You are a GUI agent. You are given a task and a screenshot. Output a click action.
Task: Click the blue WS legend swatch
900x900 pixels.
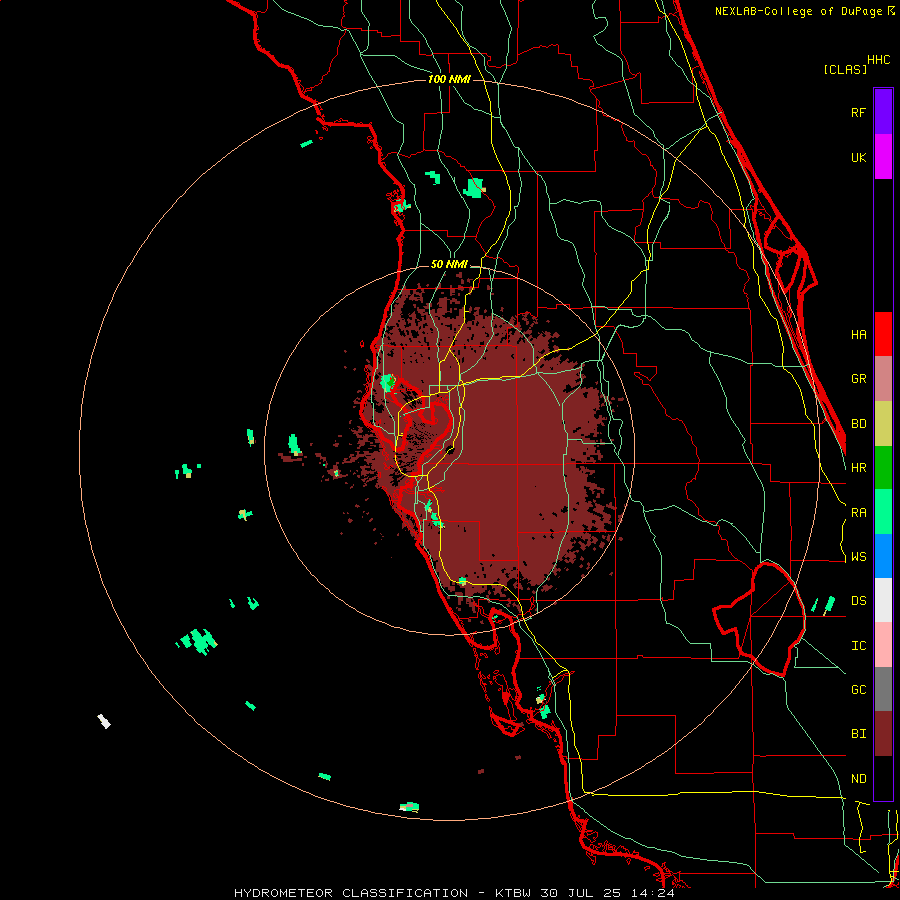coord(883,556)
